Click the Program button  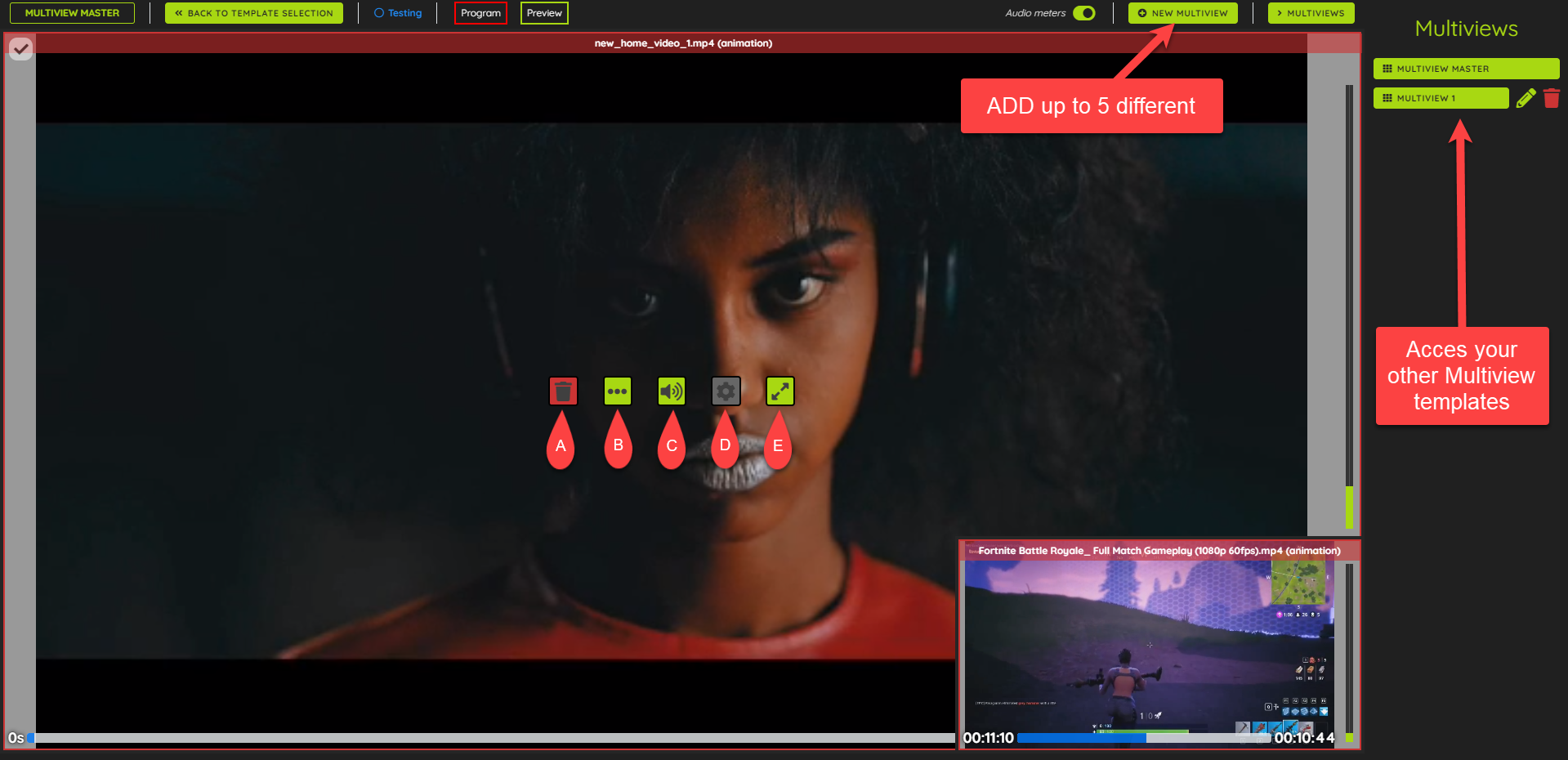pos(480,13)
